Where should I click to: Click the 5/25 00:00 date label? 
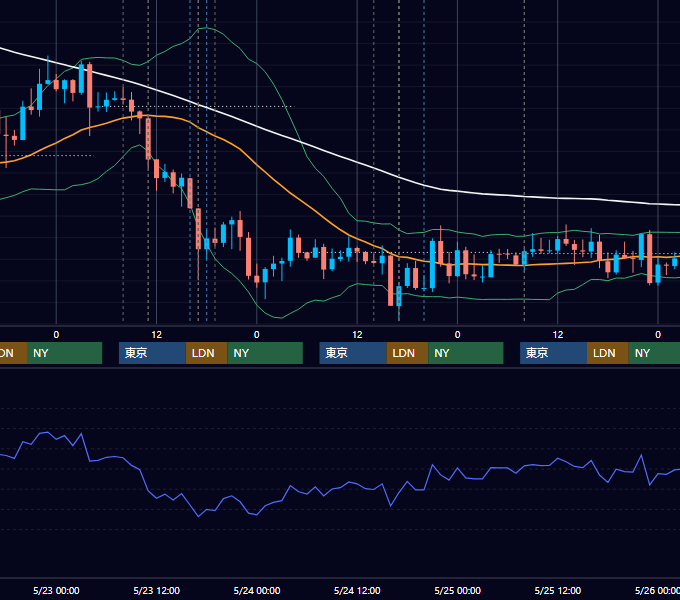[458, 590]
